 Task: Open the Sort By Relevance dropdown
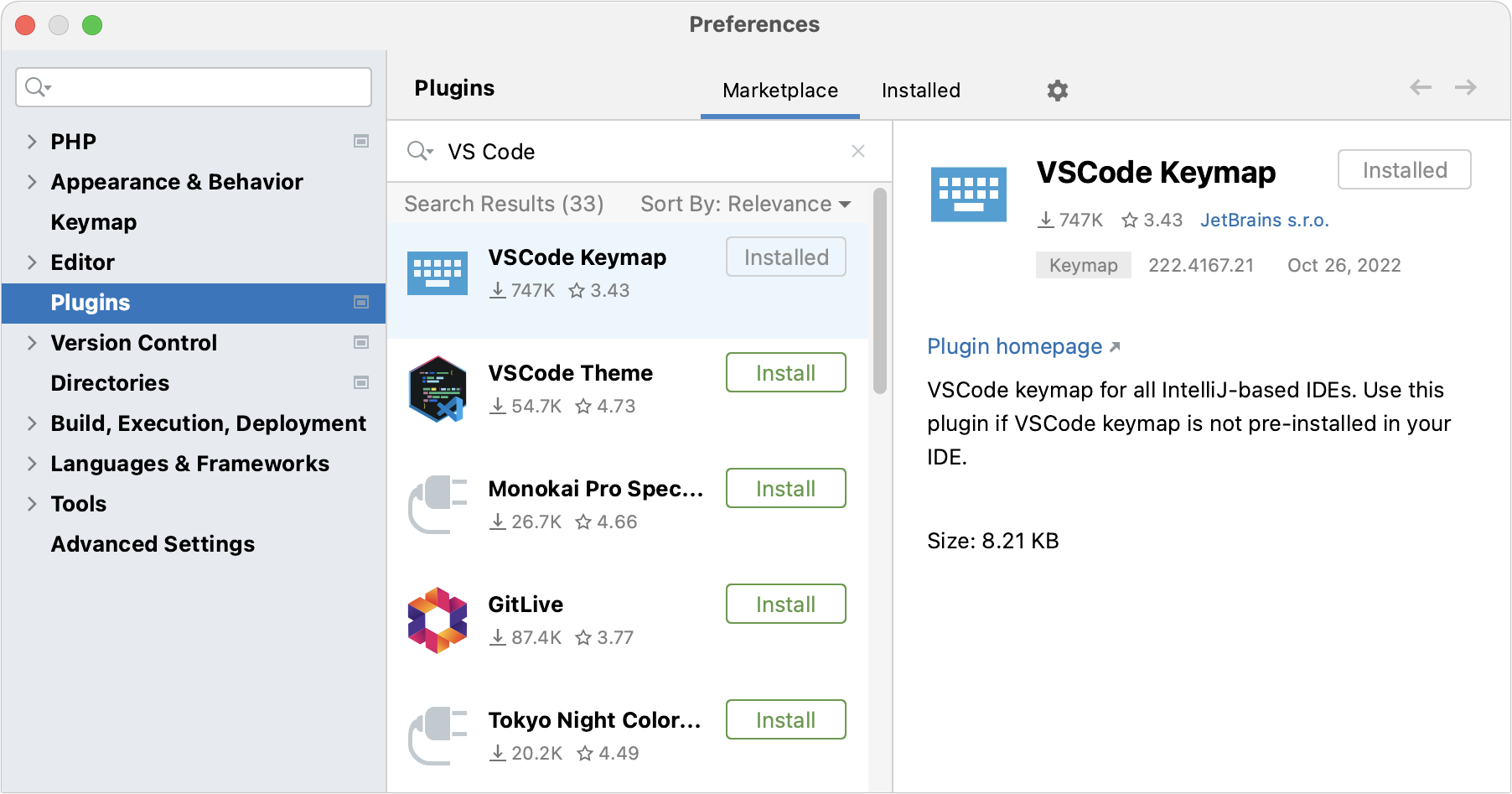coord(746,204)
